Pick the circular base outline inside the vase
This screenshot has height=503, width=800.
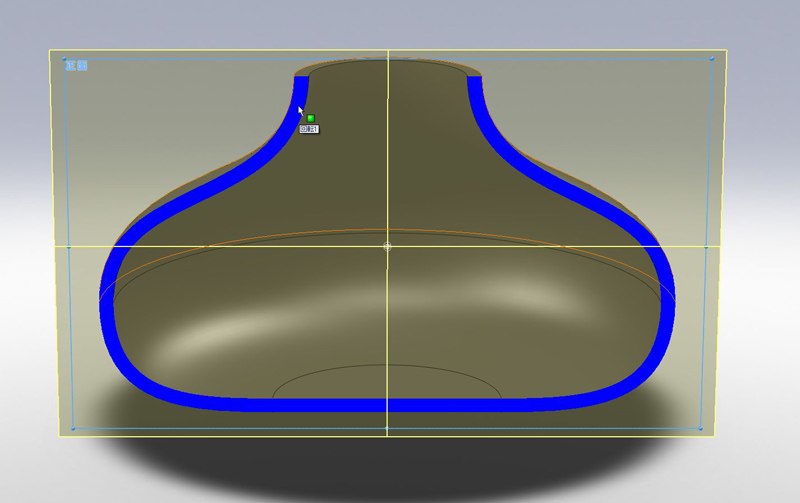click(387, 366)
